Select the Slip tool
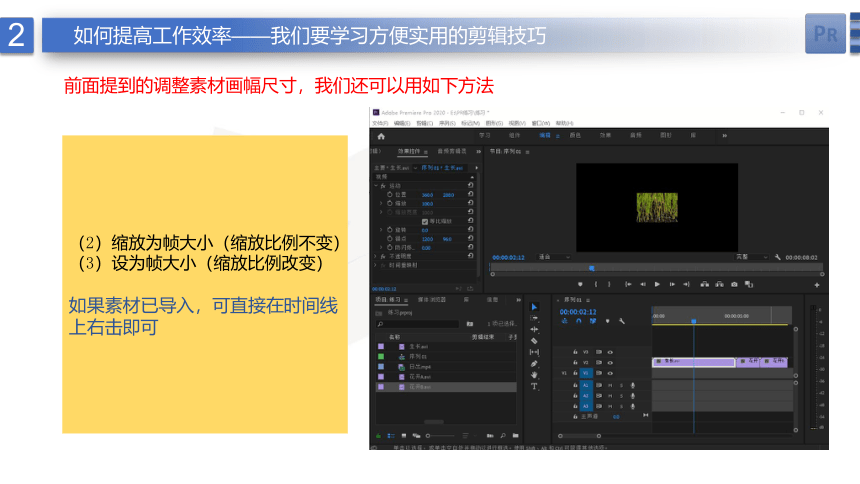 click(x=534, y=352)
